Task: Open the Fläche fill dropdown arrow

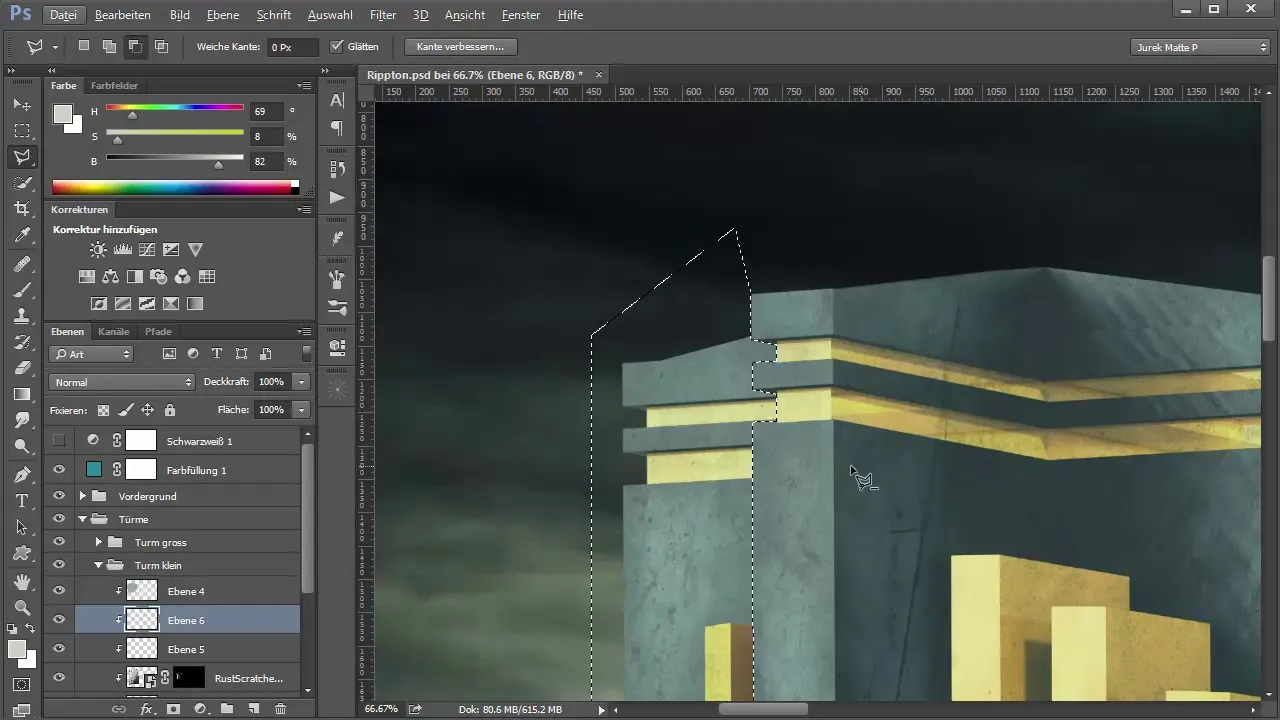Action: (301, 410)
